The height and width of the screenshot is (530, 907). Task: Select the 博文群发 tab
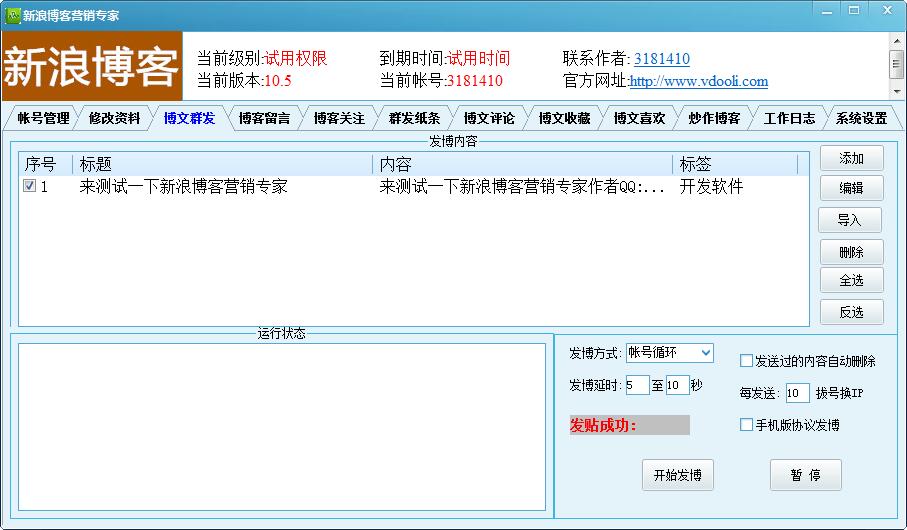click(x=189, y=118)
